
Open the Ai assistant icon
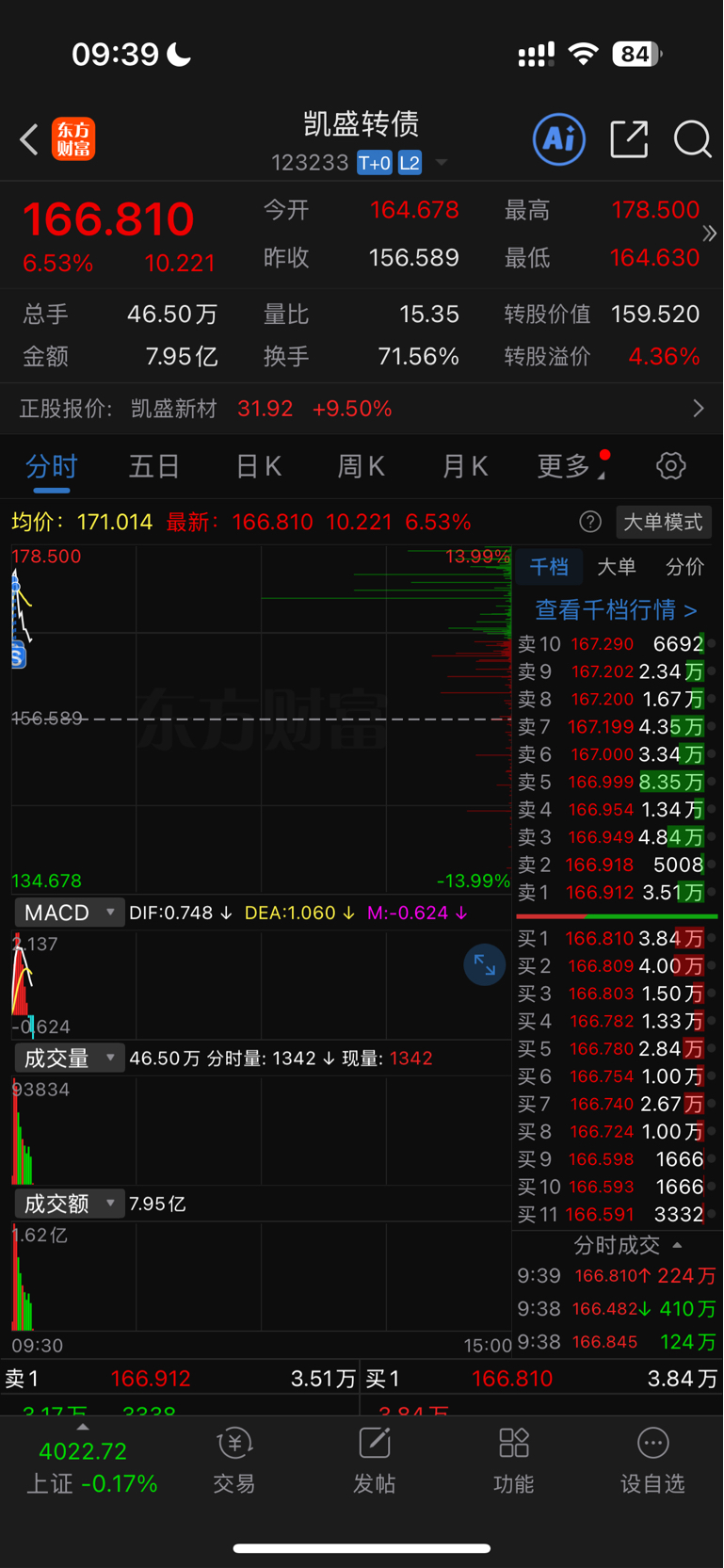tap(559, 139)
